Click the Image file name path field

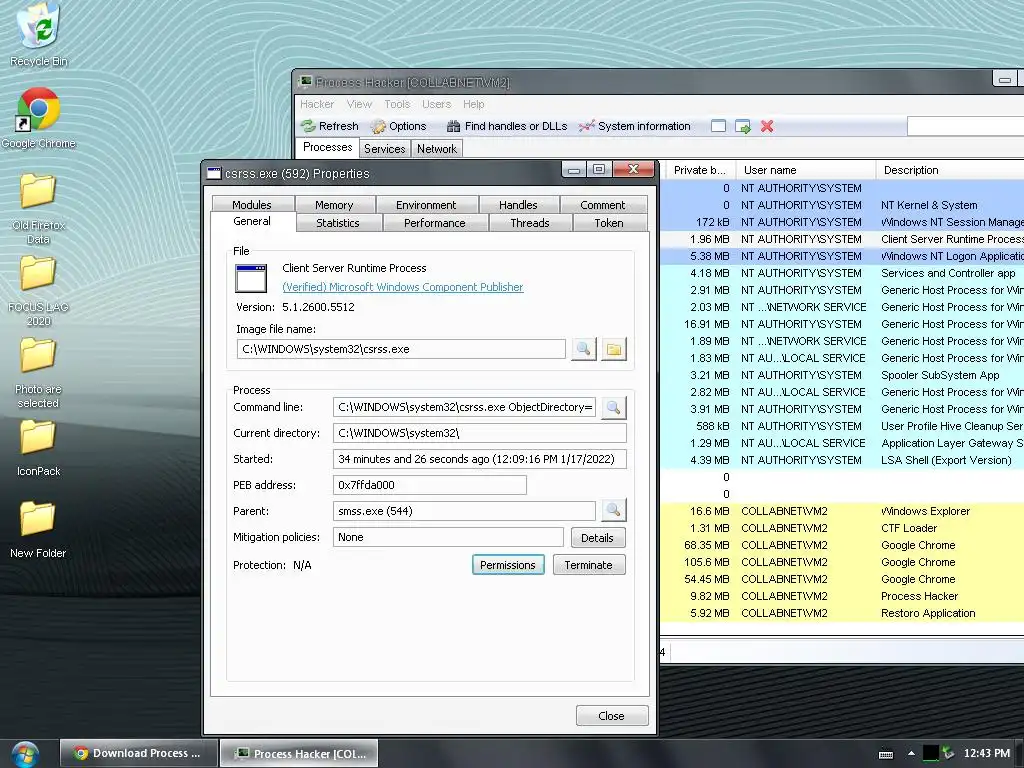[401, 349]
